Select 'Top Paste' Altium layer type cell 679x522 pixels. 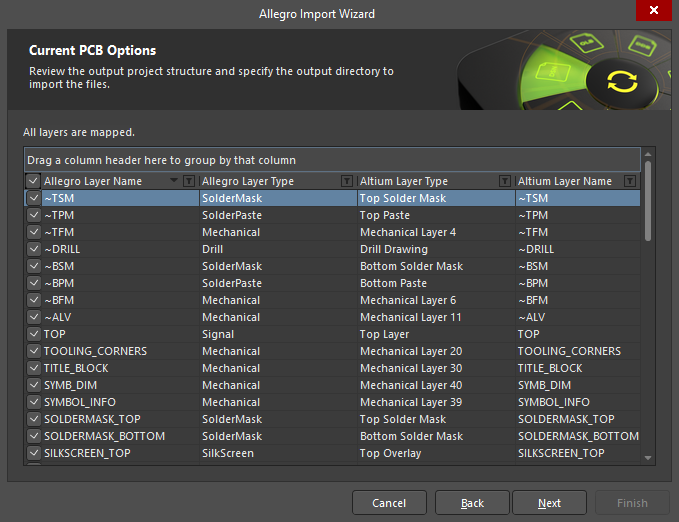tap(436, 215)
